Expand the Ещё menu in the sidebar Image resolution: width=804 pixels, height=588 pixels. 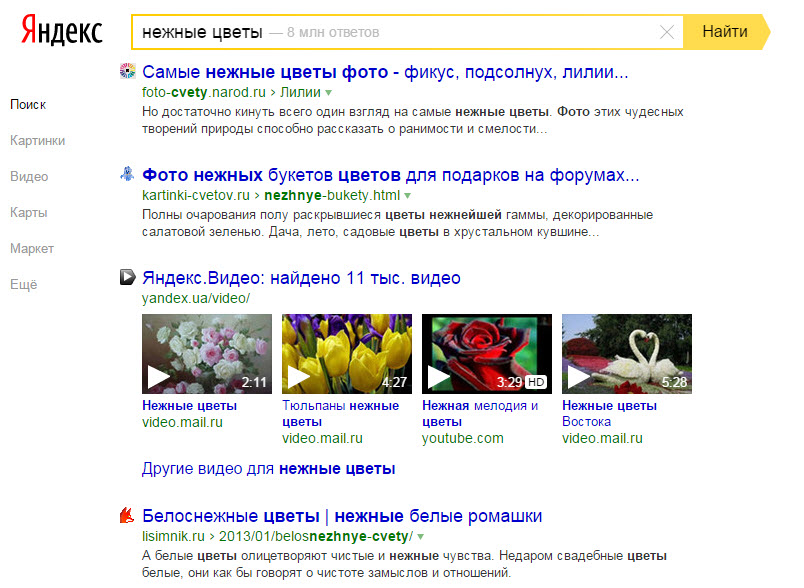click(24, 285)
